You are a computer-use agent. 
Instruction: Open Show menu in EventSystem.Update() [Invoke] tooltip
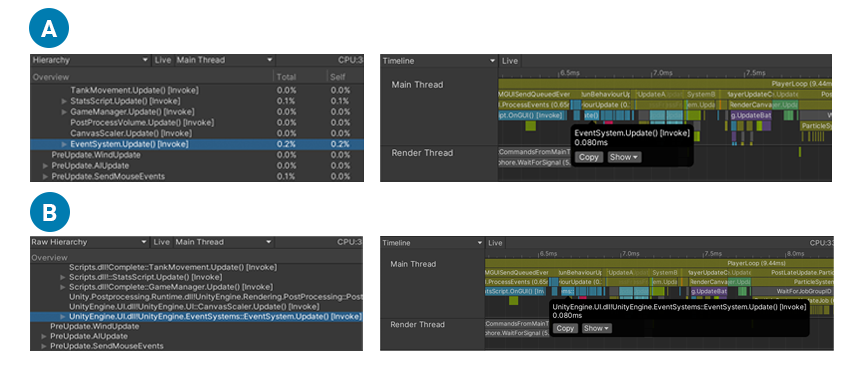pos(623,157)
